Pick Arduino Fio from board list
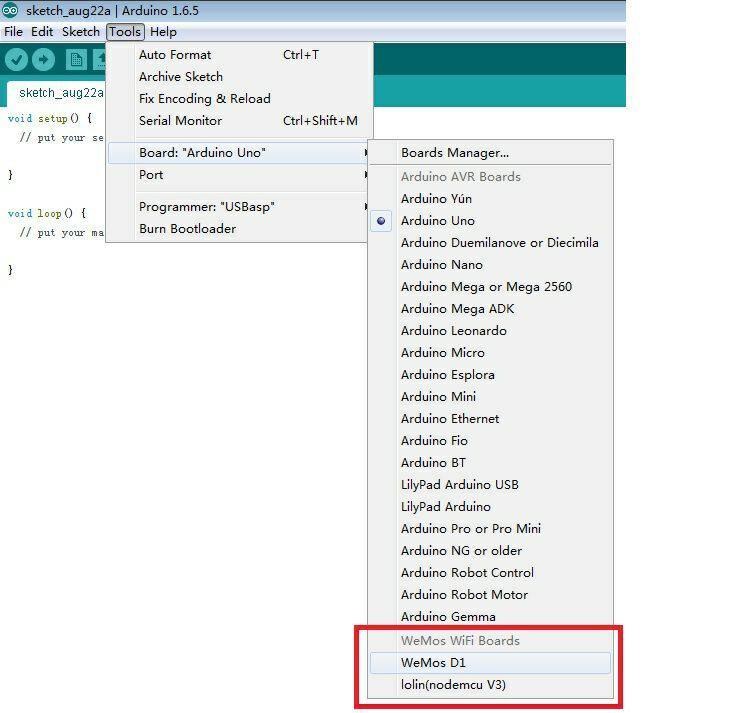This screenshot has height=713, width=750. [x=490, y=441]
